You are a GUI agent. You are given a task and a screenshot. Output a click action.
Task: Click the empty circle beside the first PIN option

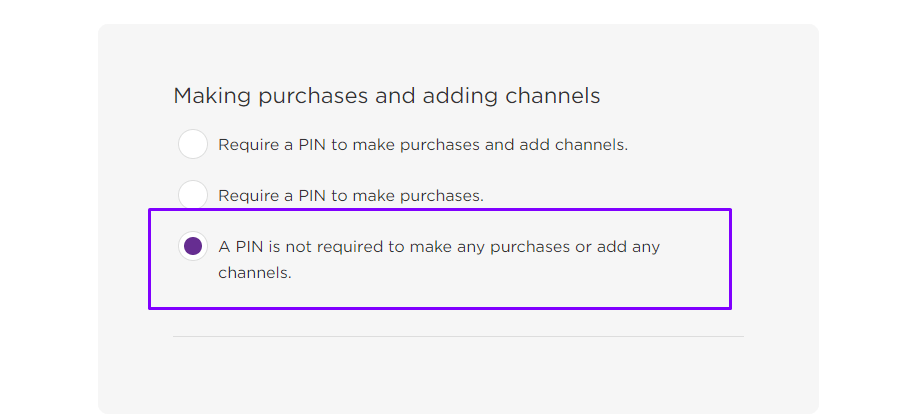tap(193, 144)
